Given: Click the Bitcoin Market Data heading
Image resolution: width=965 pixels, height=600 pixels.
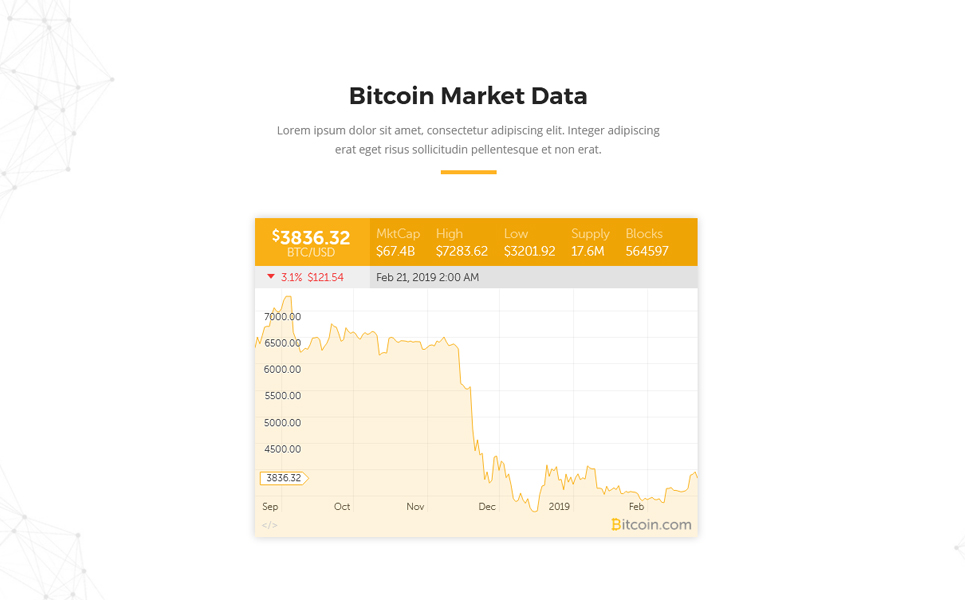Looking at the screenshot, I should click(468, 96).
